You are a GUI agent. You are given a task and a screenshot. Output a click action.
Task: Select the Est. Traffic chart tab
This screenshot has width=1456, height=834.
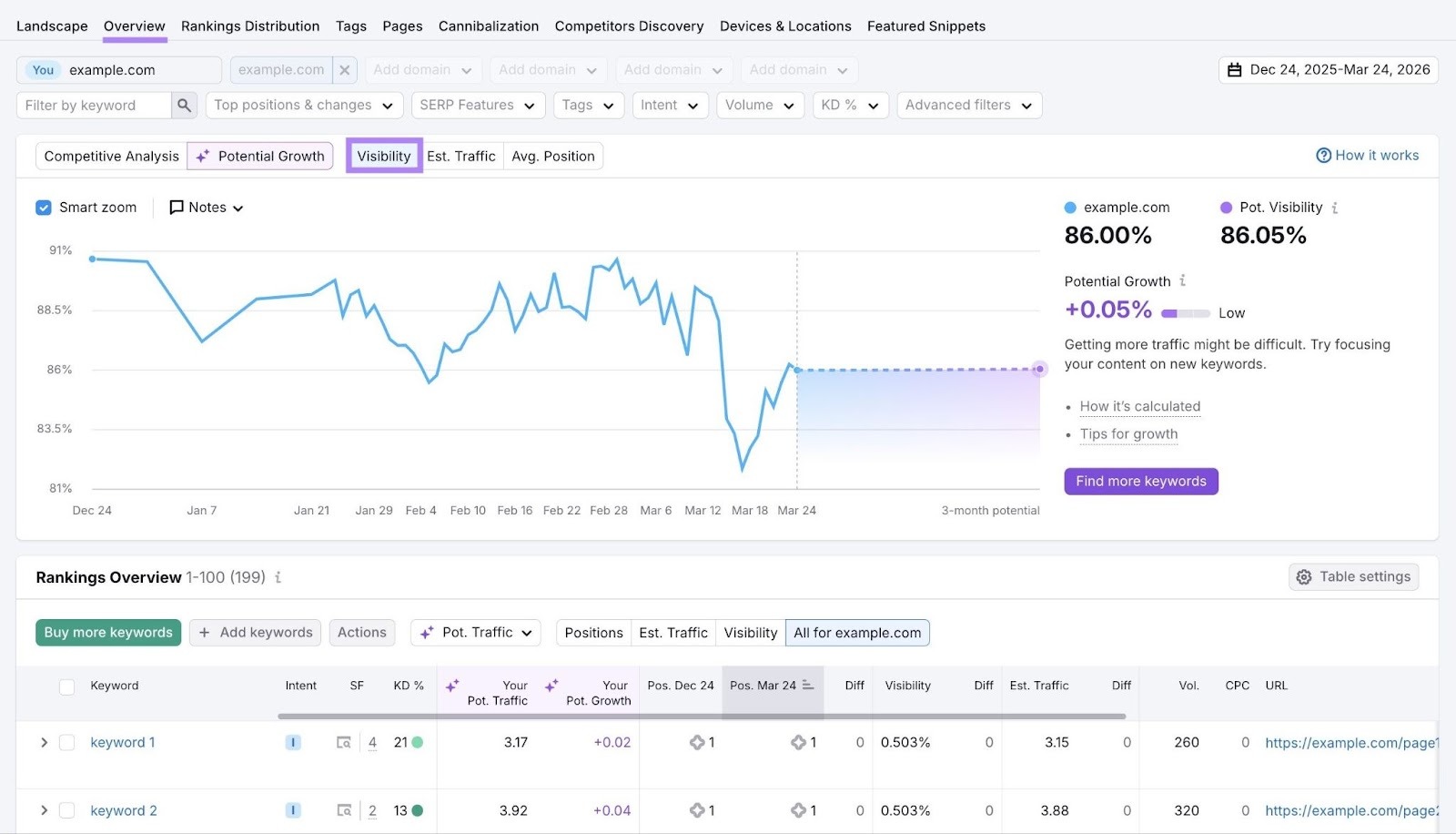(461, 155)
